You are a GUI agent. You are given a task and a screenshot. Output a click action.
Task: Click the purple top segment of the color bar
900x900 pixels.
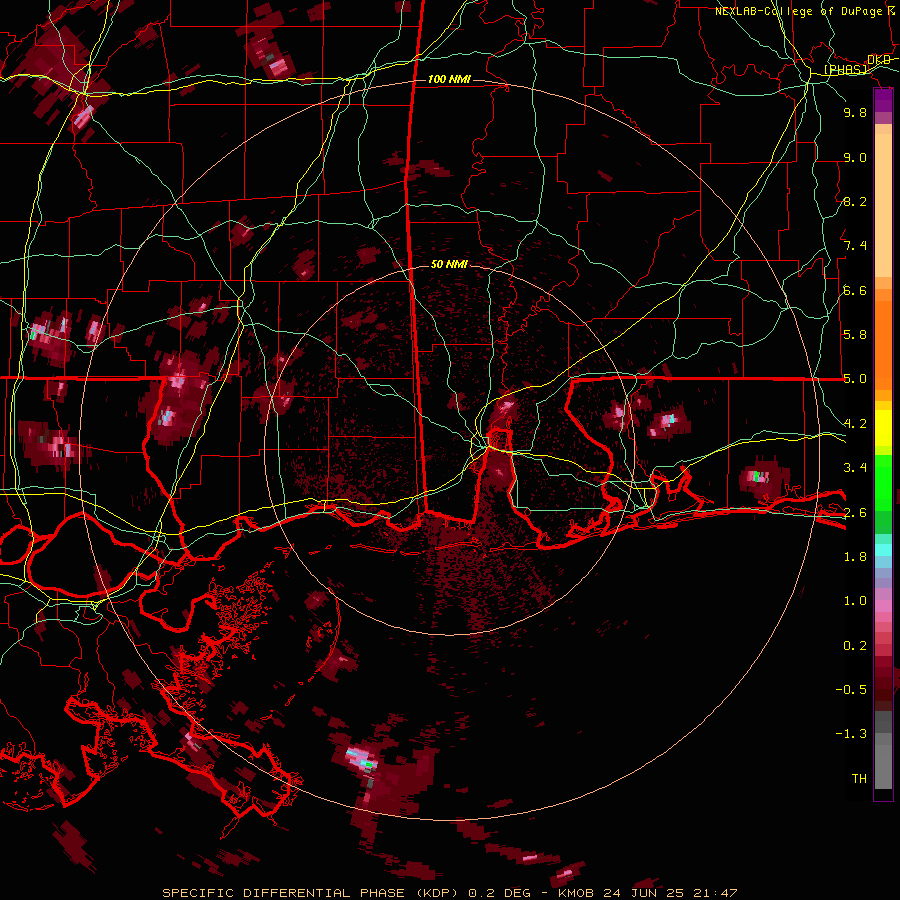click(883, 100)
